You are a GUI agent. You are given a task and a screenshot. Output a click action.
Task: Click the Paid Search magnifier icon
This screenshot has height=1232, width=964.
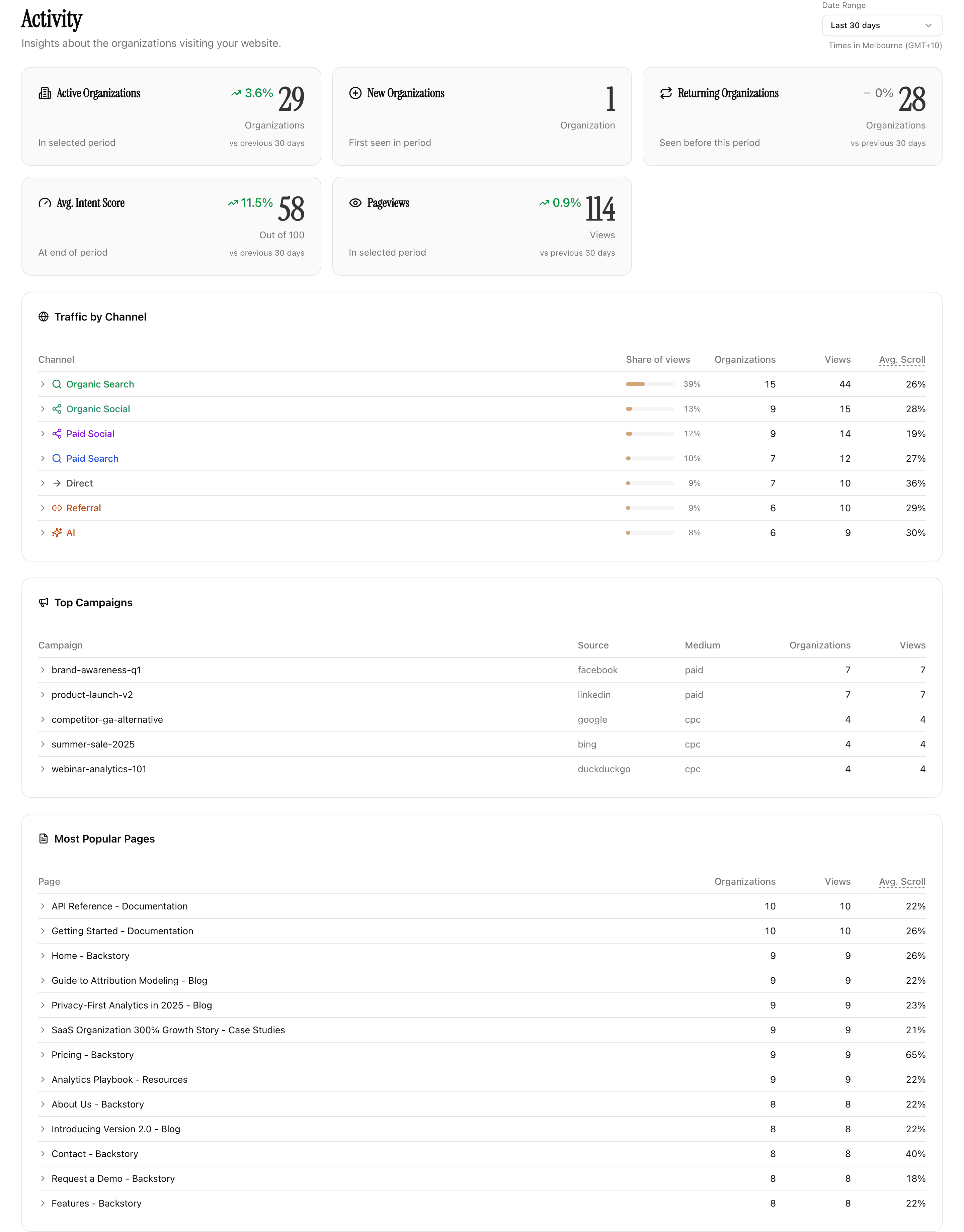(57, 459)
